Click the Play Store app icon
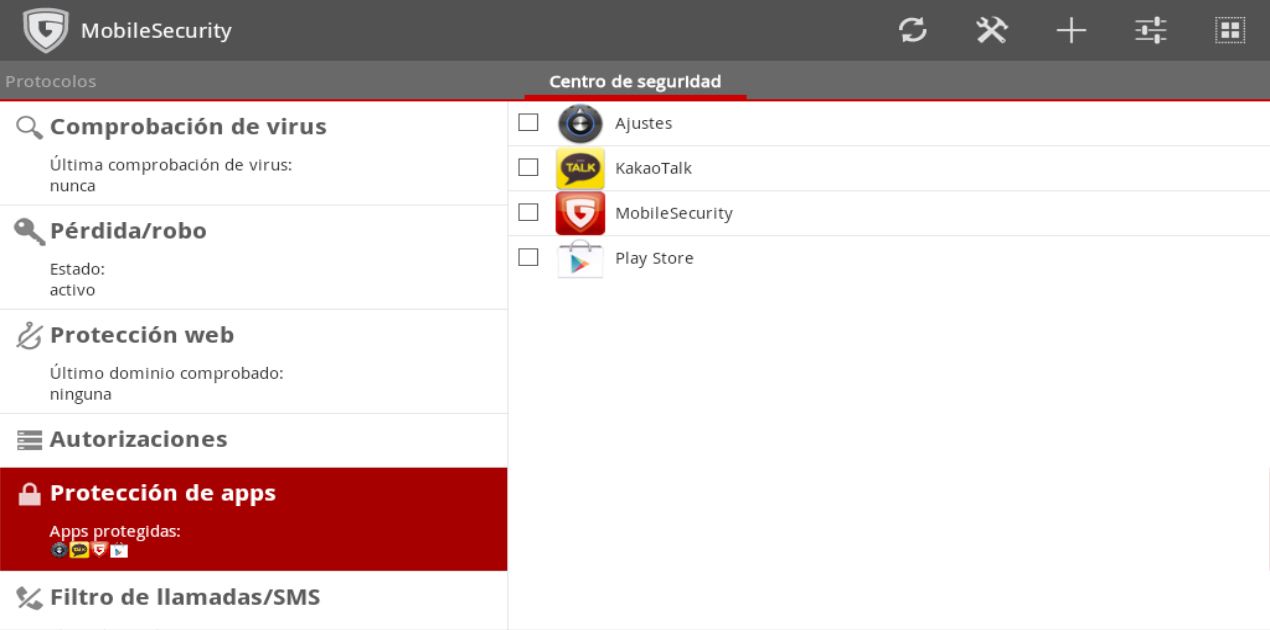This screenshot has width=1270, height=630. (x=580, y=258)
